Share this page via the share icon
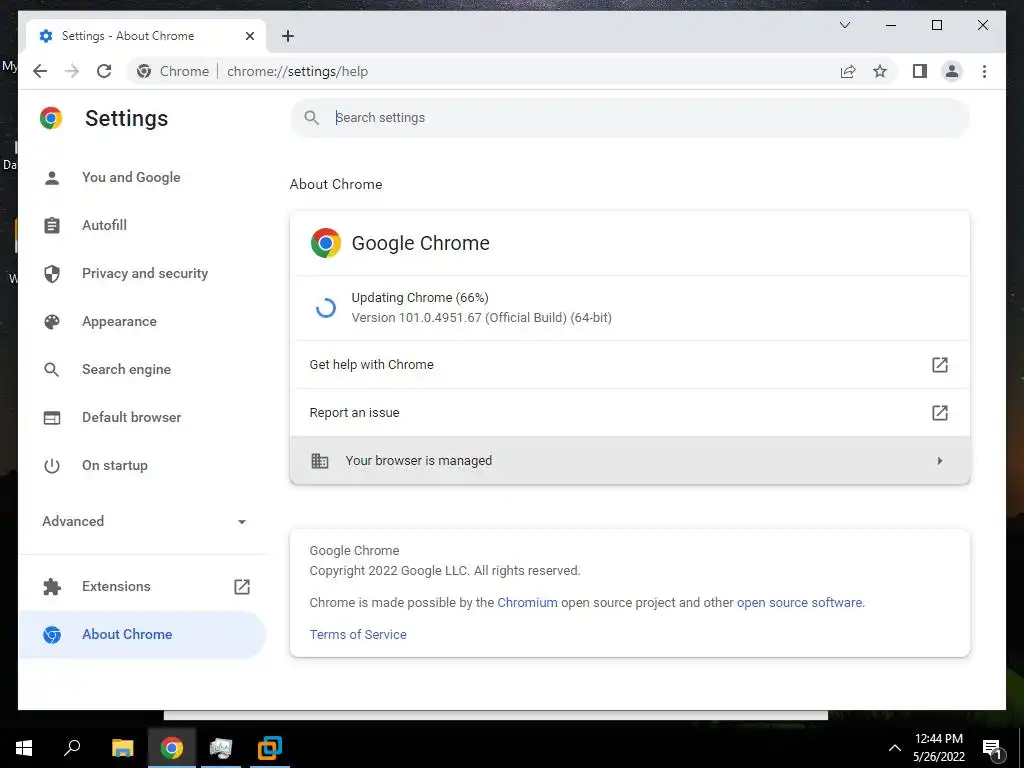 tap(848, 71)
